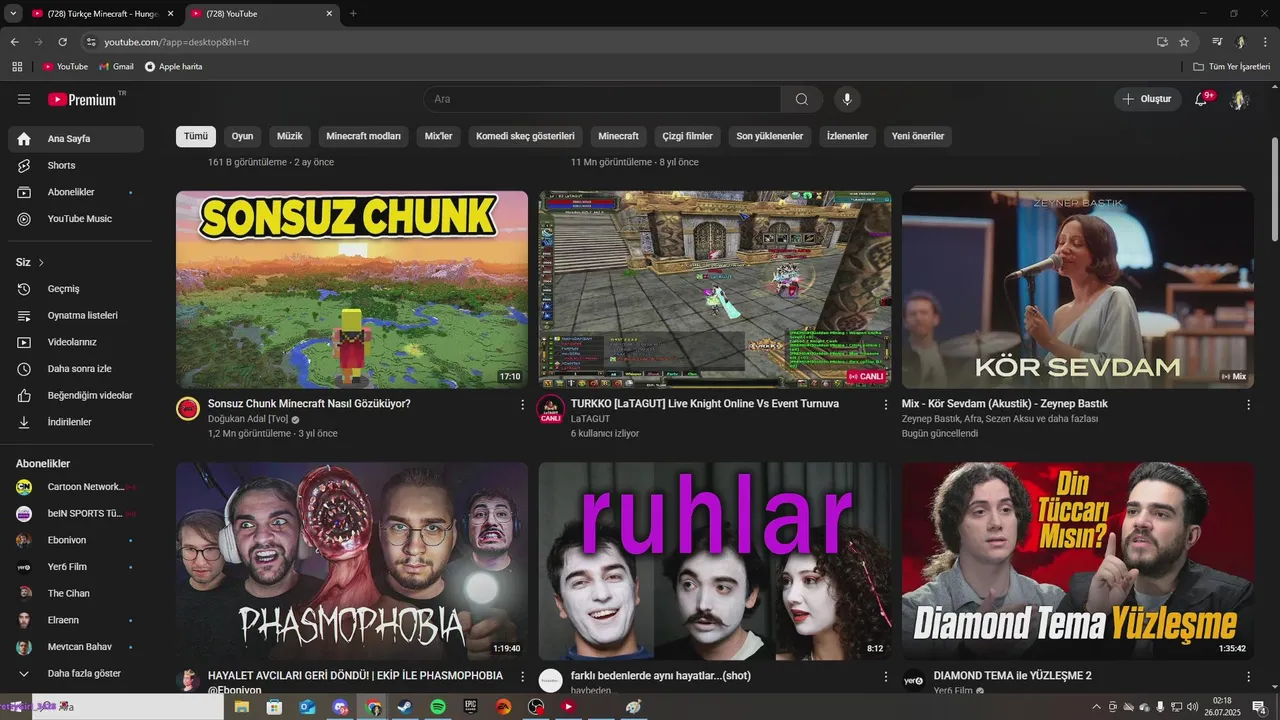The height and width of the screenshot is (720, 1280).
Task: Click LaTAGUT live channel avatar
Action: (x=551, y=408)
